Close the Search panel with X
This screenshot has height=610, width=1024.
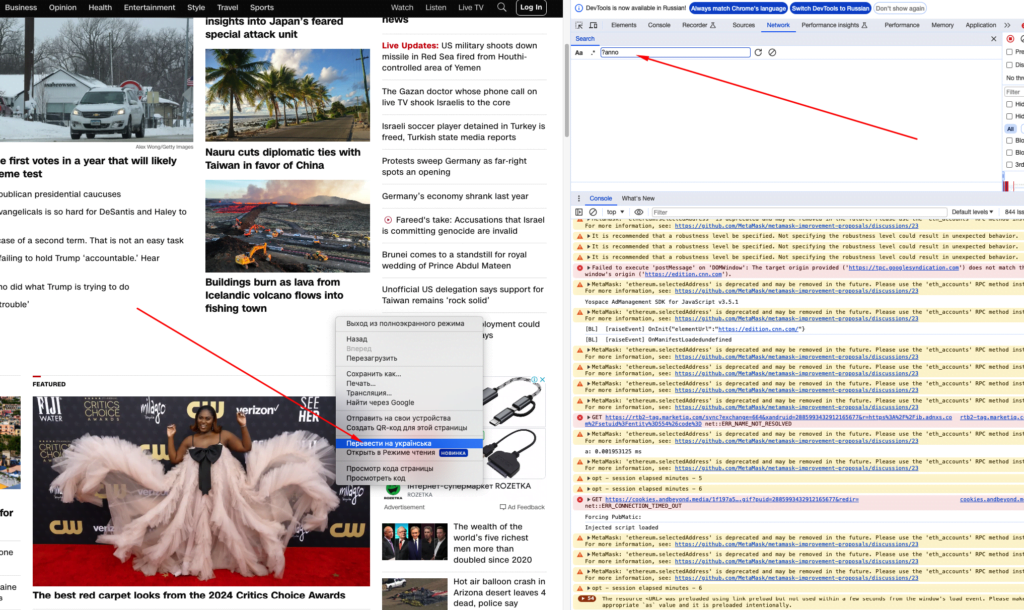(x=993, y=38)
